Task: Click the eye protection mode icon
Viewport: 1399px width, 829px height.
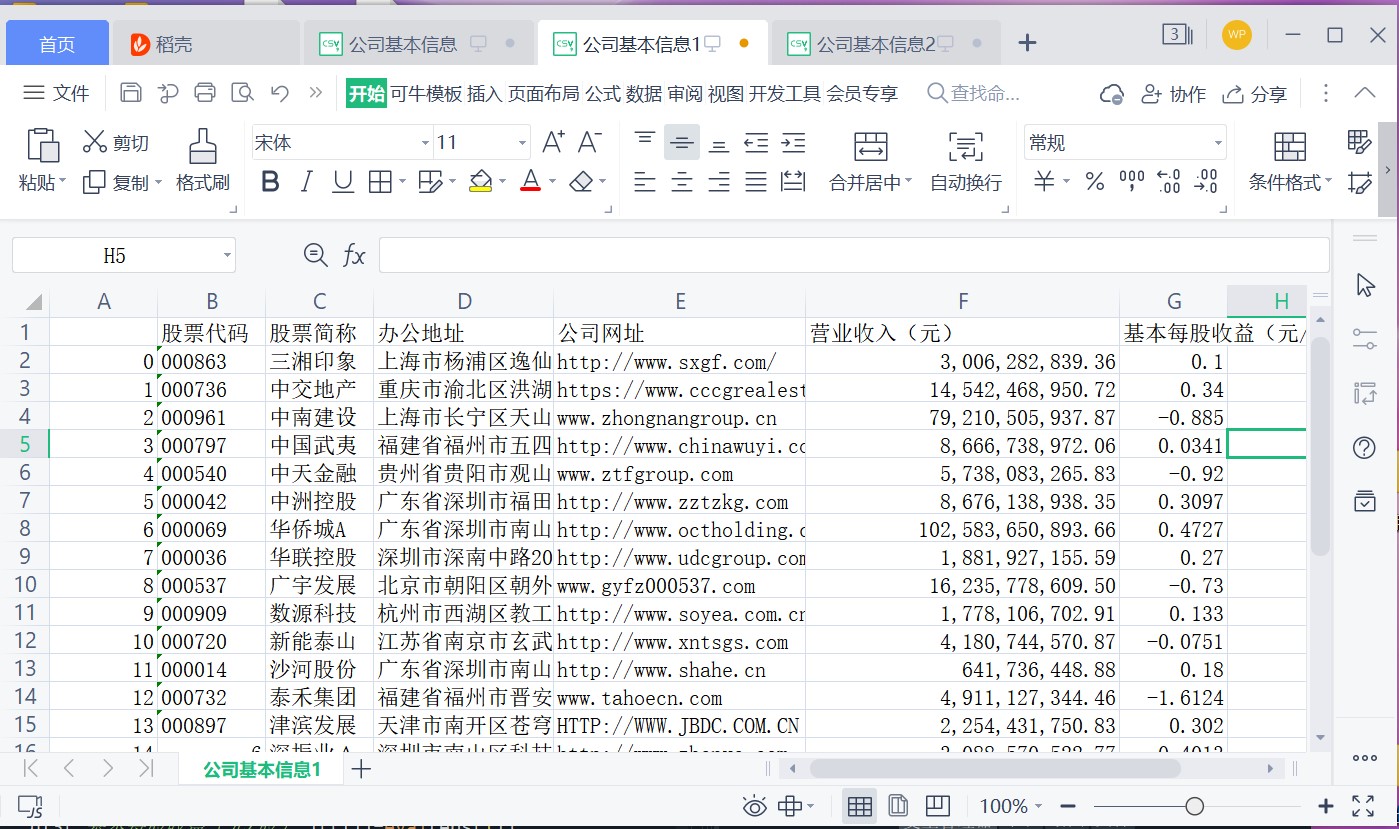Action: pyautogui.click(x=755, y=806)
